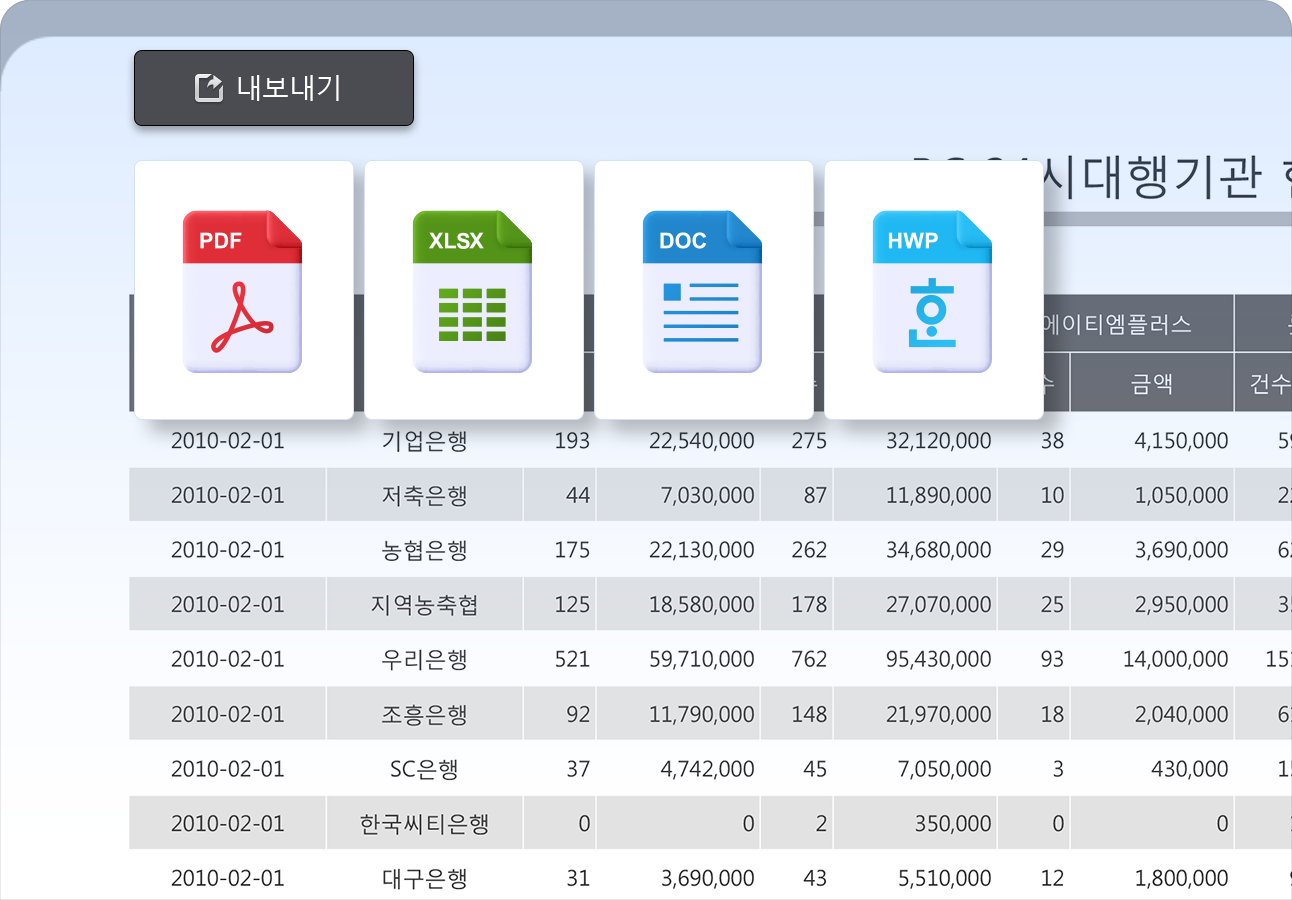Click the amount 2,040,000
The width and height of the screenshot is (1292, 900).
(x=1181, y=715)
